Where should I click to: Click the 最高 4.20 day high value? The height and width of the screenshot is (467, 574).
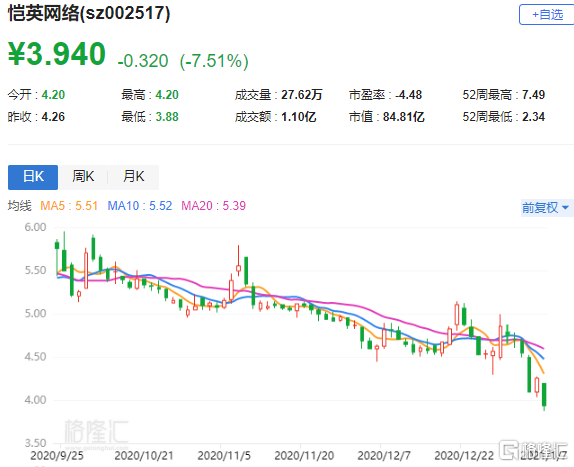pos(167,95)
